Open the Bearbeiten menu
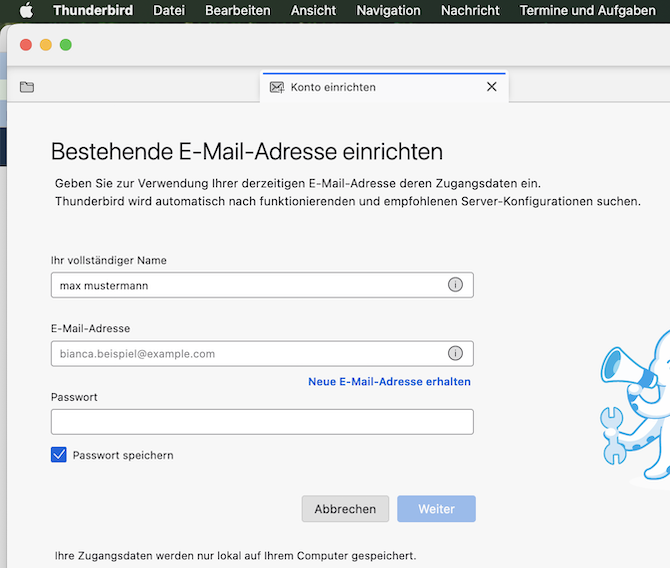Screen dimensions: 670x568 coord(237,10)
